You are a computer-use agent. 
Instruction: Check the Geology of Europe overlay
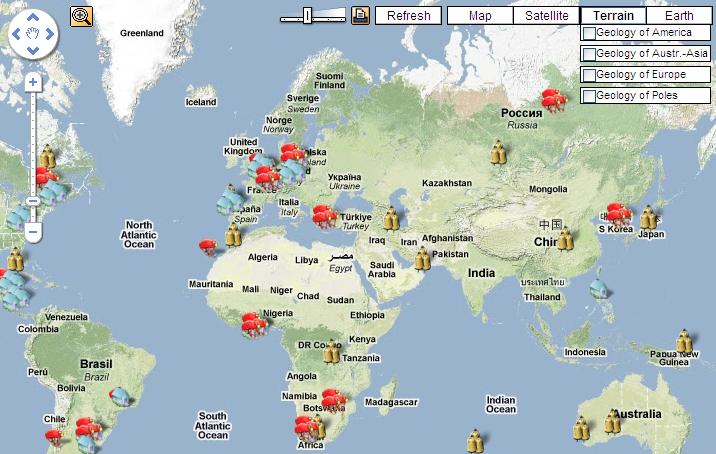click(589, 75)
